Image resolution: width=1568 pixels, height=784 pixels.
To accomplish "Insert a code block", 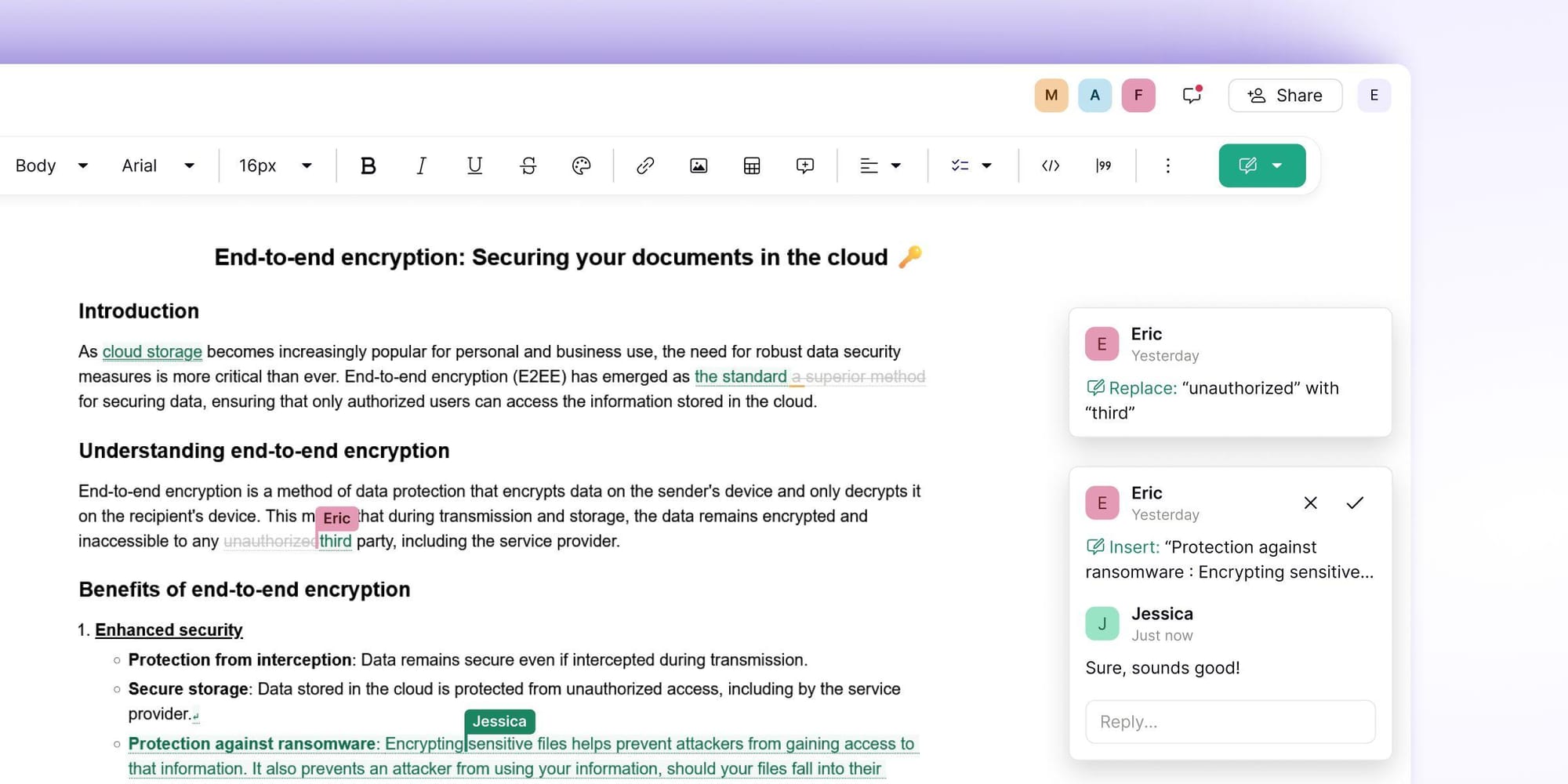I will pos(1050,165).
